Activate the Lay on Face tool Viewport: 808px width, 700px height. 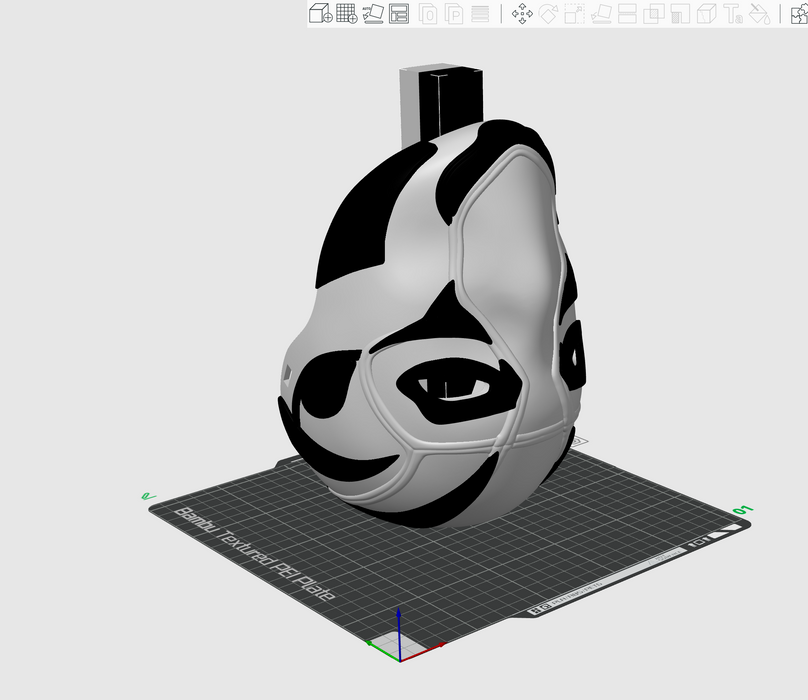point(602,13)
